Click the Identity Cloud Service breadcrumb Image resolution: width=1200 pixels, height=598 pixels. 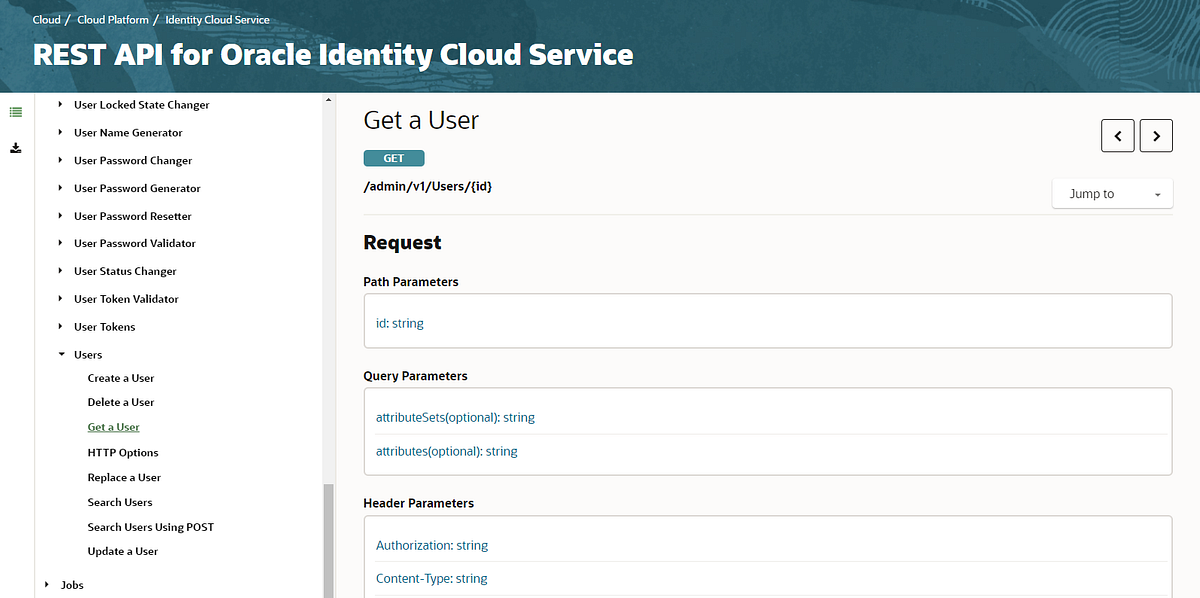(217, 20)
